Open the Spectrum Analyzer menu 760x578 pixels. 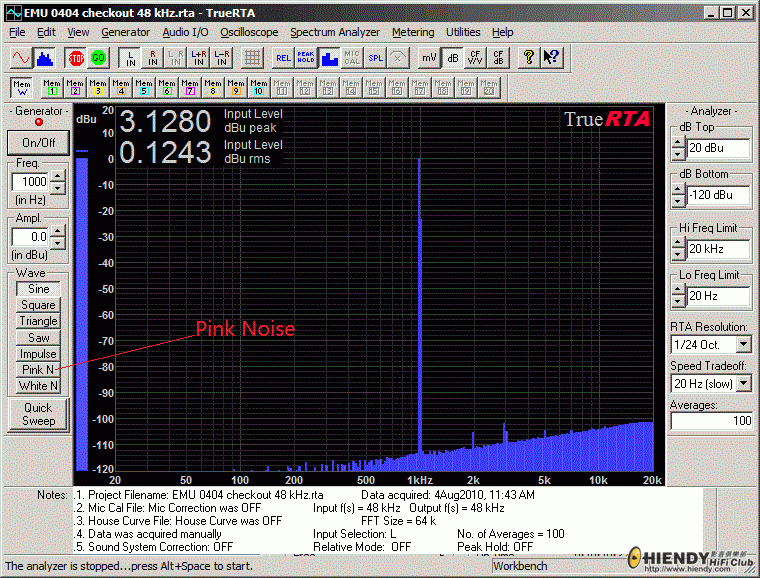pyautogui.click(x=335, y=32)
